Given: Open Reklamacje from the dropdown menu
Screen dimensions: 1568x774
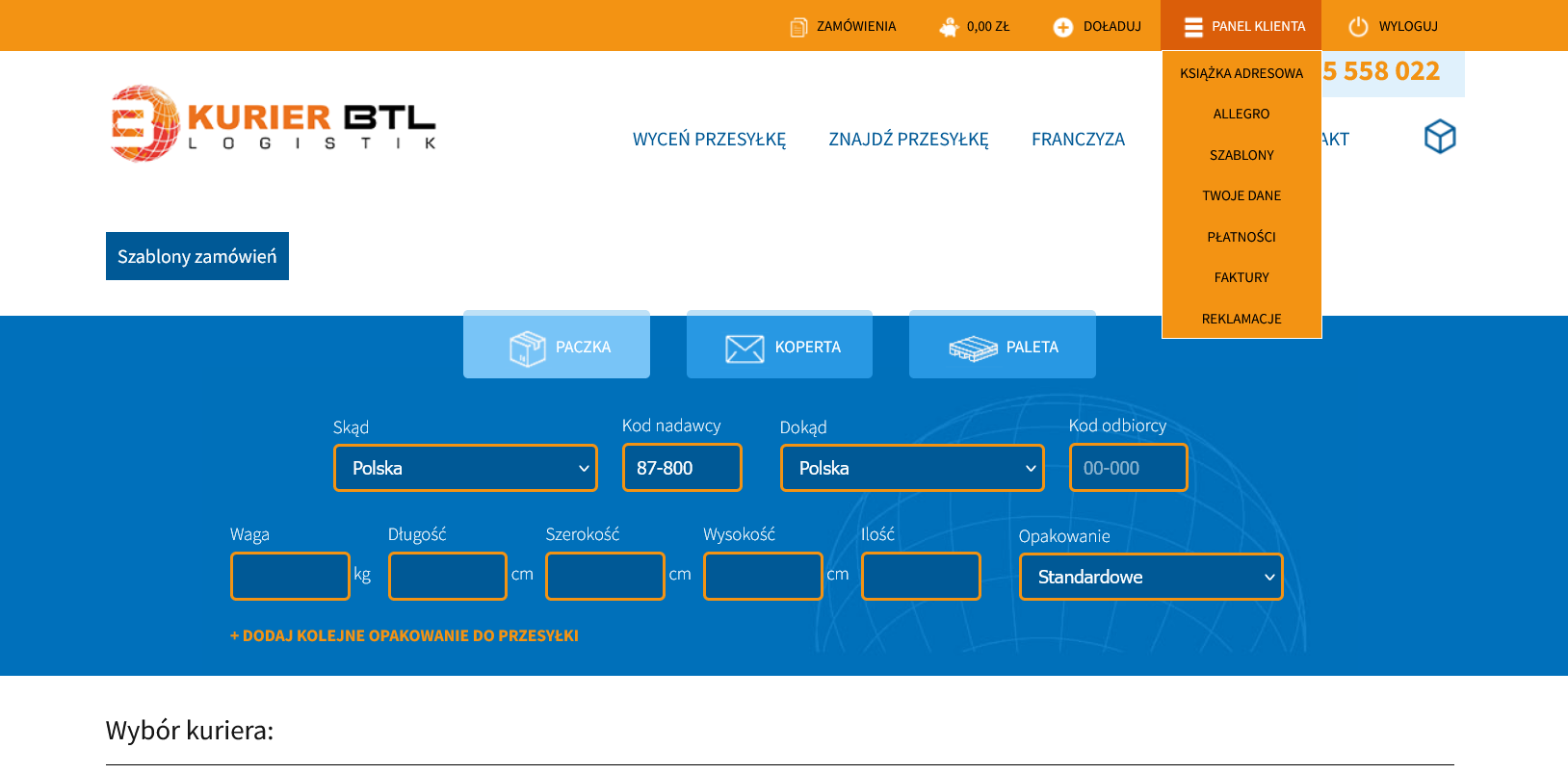Looking at the screenshot, I should (1241, 319).
